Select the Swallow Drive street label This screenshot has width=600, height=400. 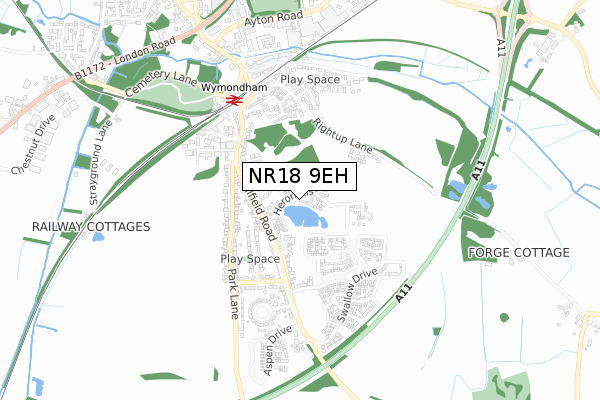click(x=357, y=294)
